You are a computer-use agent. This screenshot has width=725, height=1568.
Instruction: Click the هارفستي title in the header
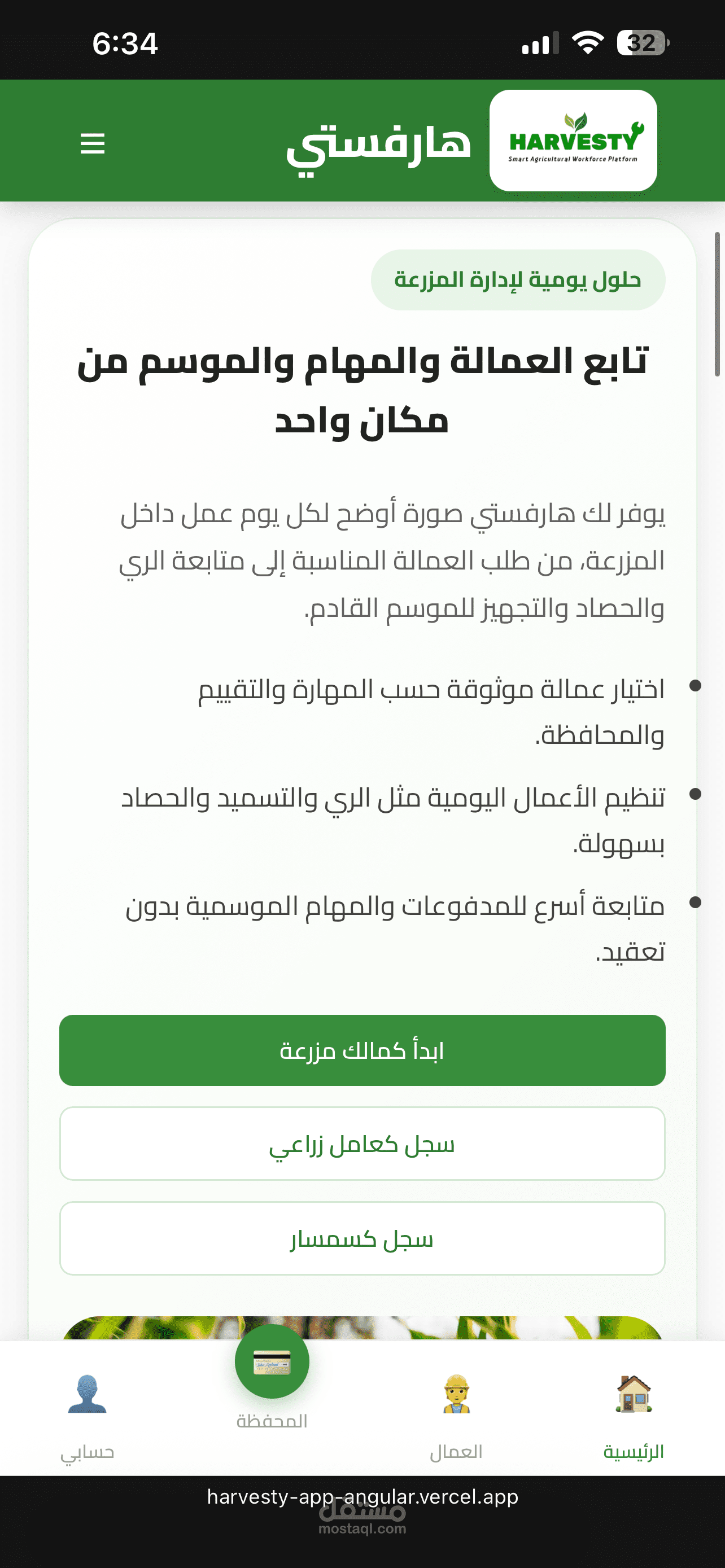tap(379, 145)
